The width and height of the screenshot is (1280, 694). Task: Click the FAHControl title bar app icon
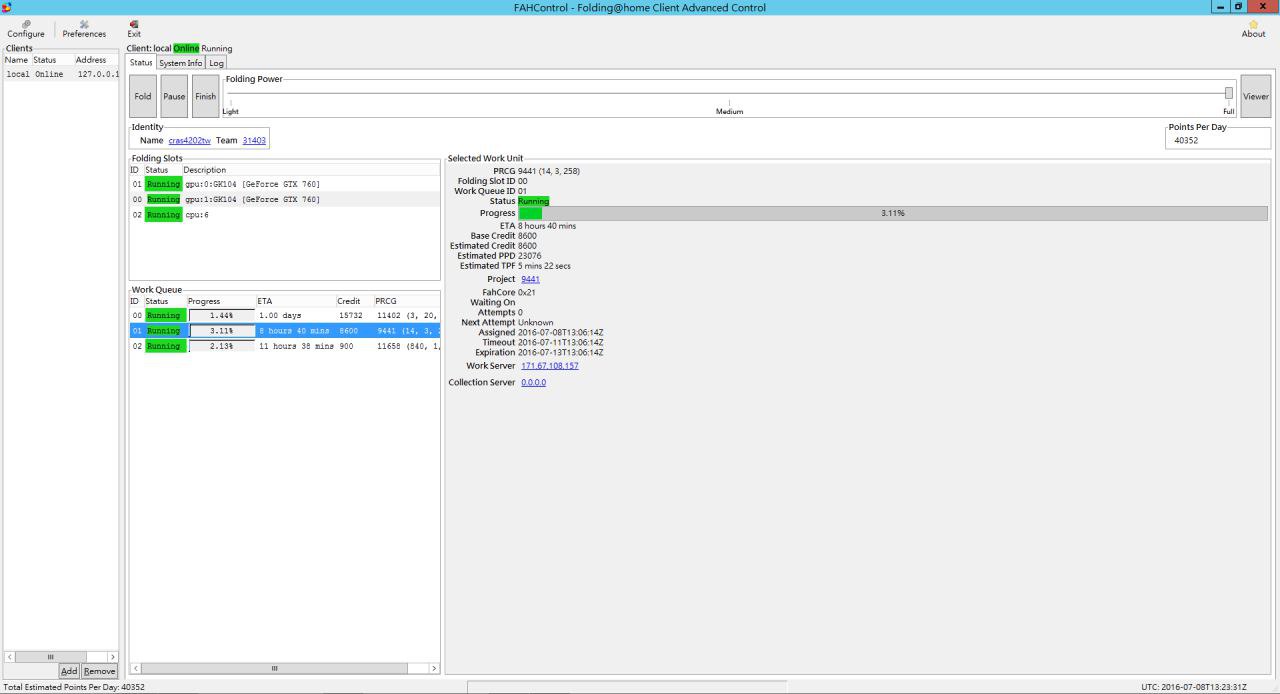[7, 7]
